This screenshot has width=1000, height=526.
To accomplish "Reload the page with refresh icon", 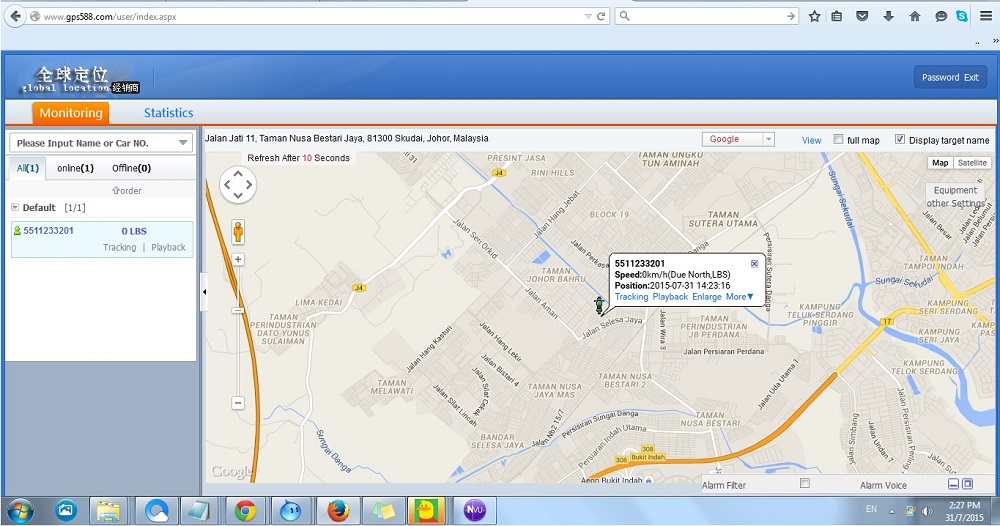I will coord(601,17).
